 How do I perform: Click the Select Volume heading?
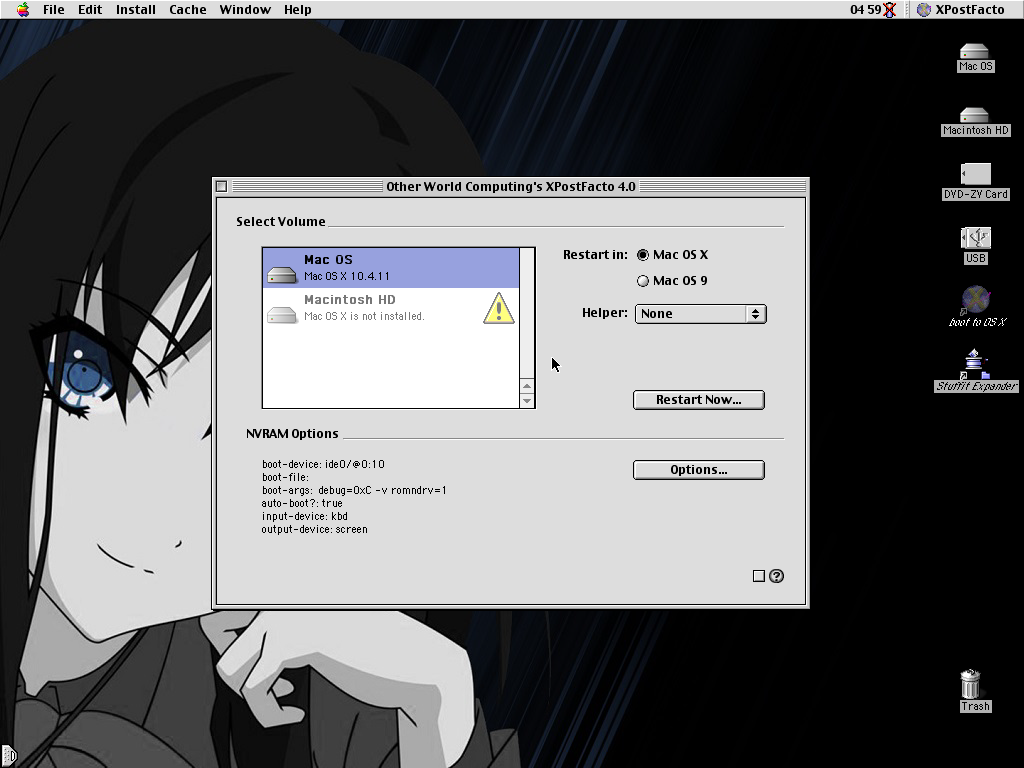coord(281,221)
